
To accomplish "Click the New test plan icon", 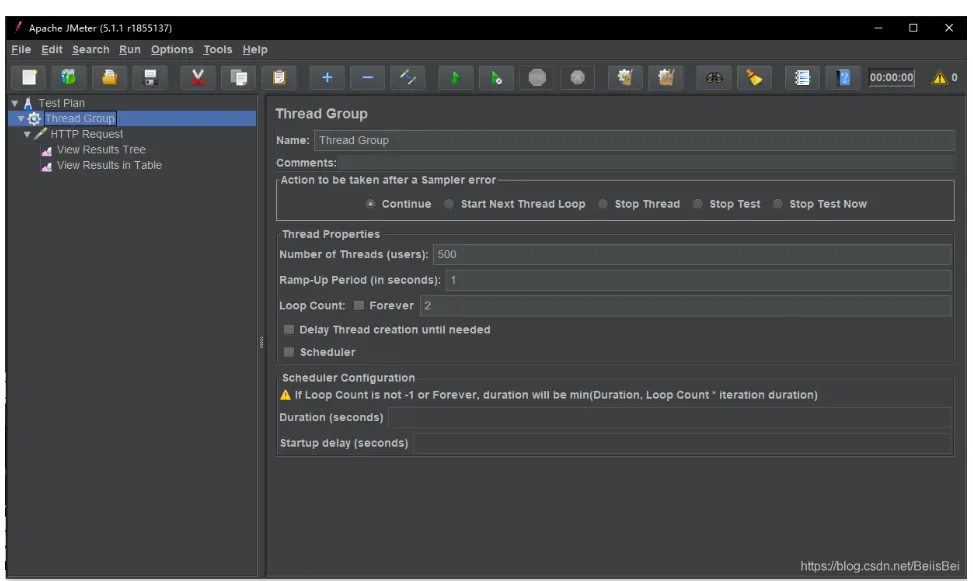I will [x=30, y=77].
